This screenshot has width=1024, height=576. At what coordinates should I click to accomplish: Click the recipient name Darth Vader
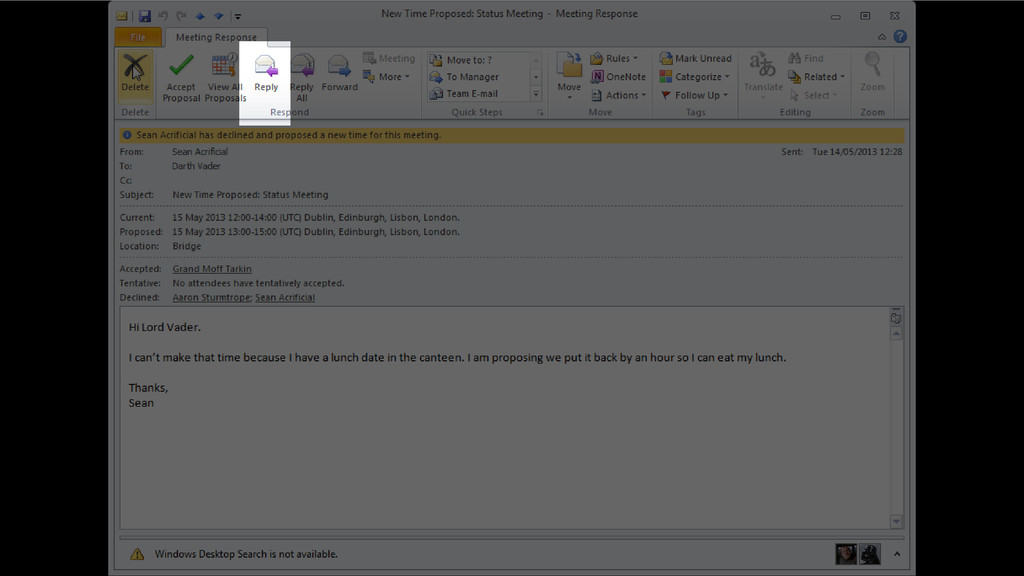(x=196, y=166)
